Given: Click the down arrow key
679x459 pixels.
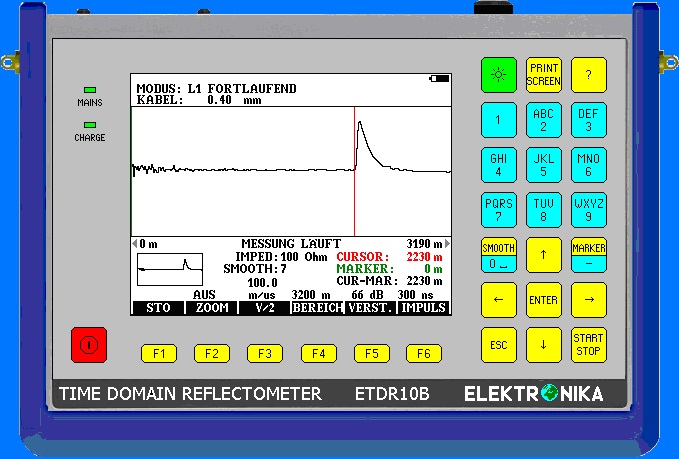Looking at the screenshot, I should pos(543,345).
